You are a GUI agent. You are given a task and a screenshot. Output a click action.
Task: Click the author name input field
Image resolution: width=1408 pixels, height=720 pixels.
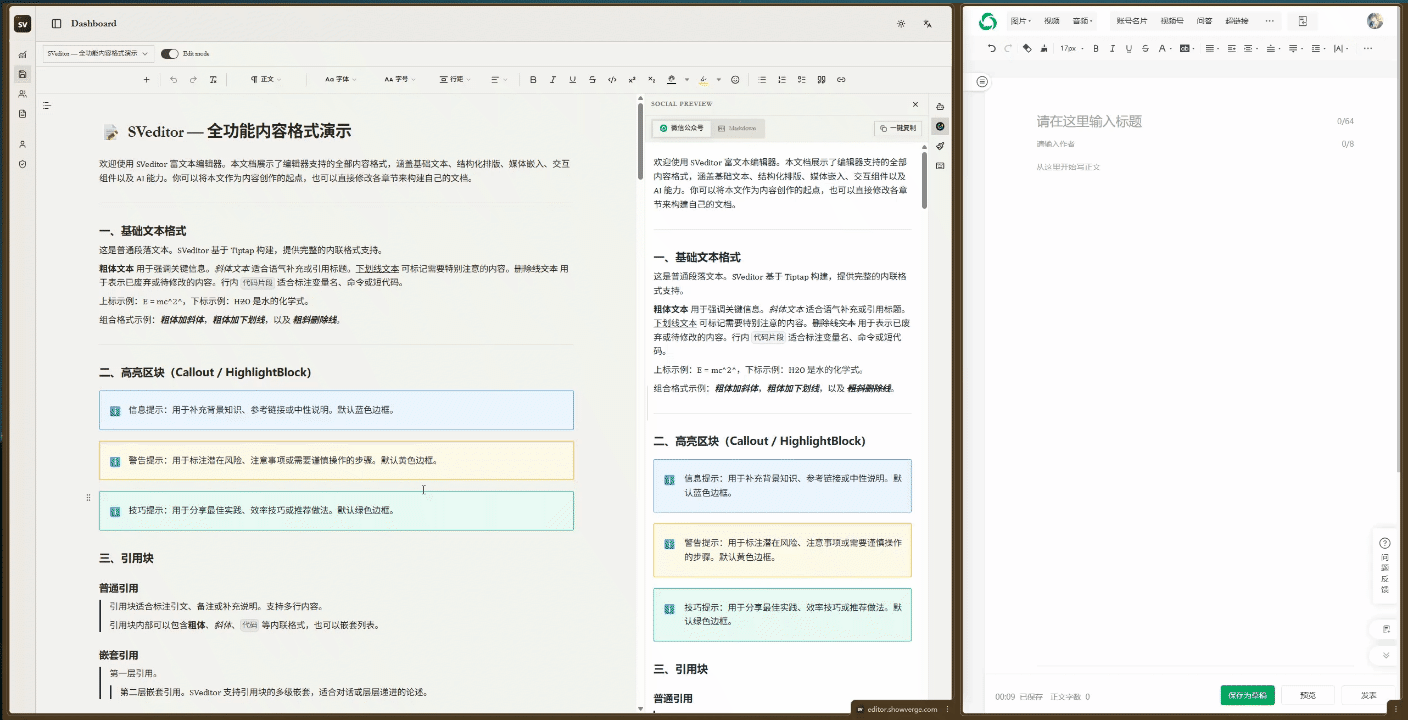pyautogui.click(x=1180, y=144)
